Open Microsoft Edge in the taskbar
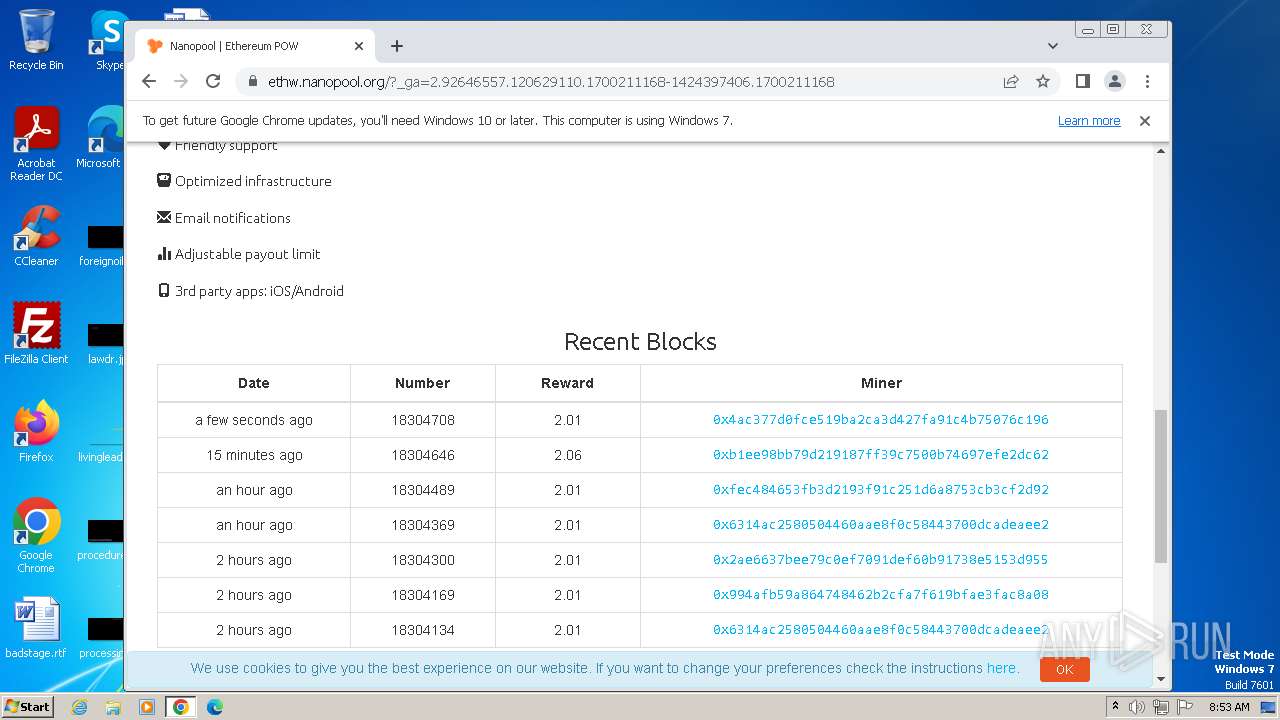1280x720 pixels. 215,707
